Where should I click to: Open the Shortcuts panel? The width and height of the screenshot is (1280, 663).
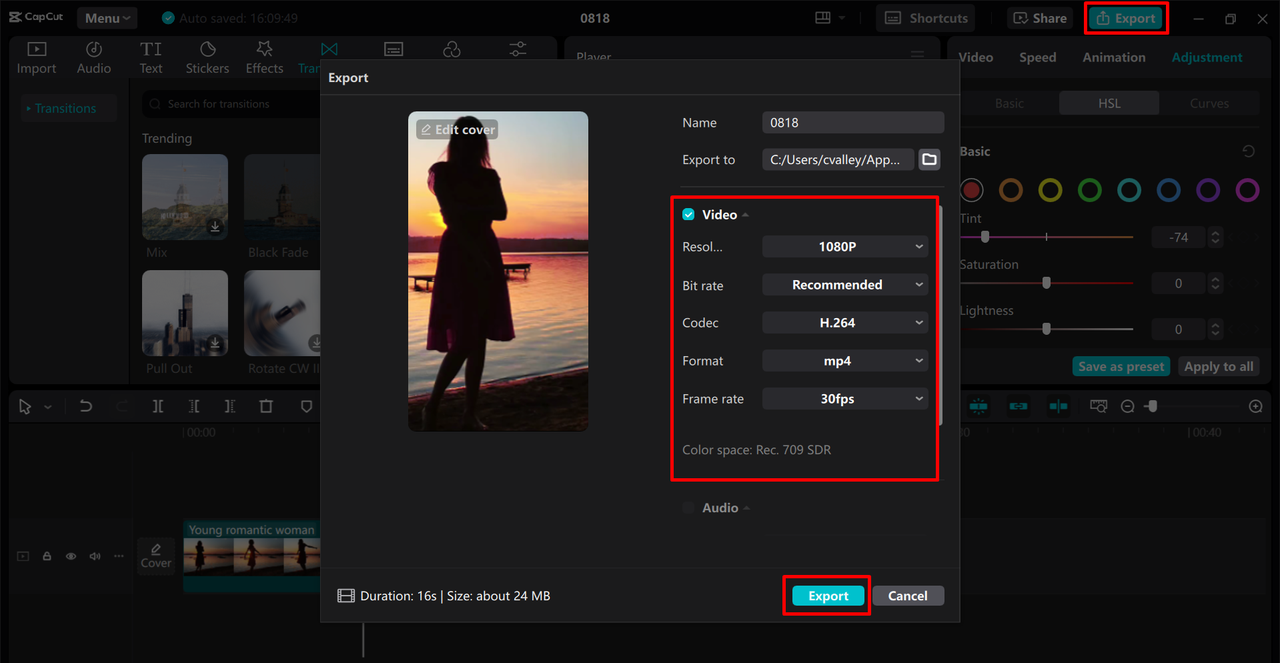click(x=927, y=18)
